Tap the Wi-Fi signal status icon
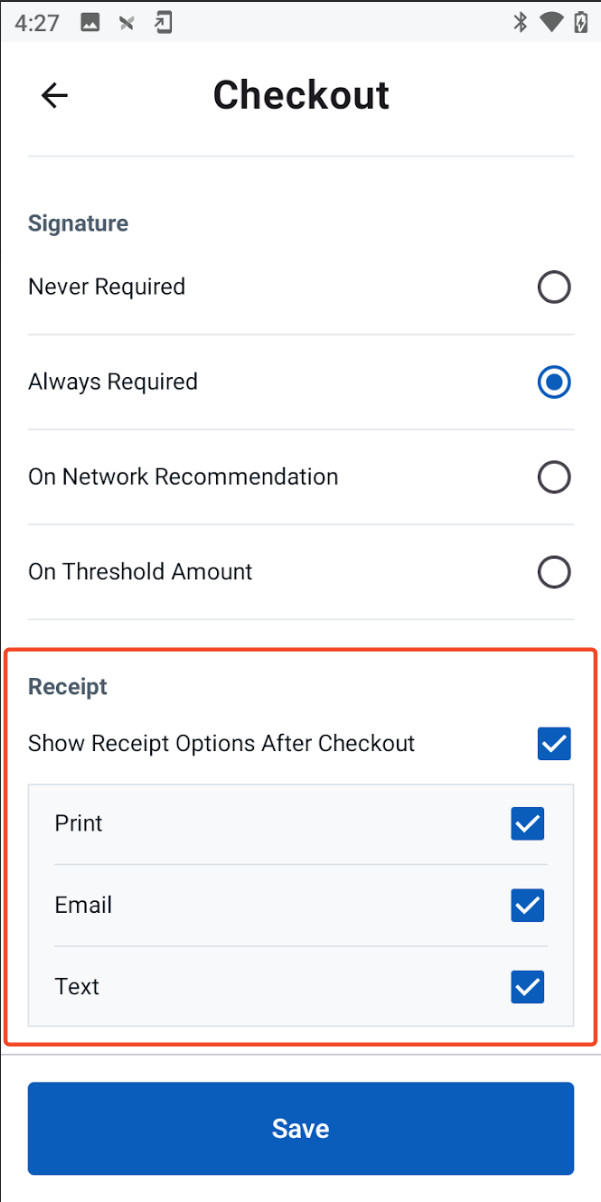601x1202 pixels. coord(550,22)
